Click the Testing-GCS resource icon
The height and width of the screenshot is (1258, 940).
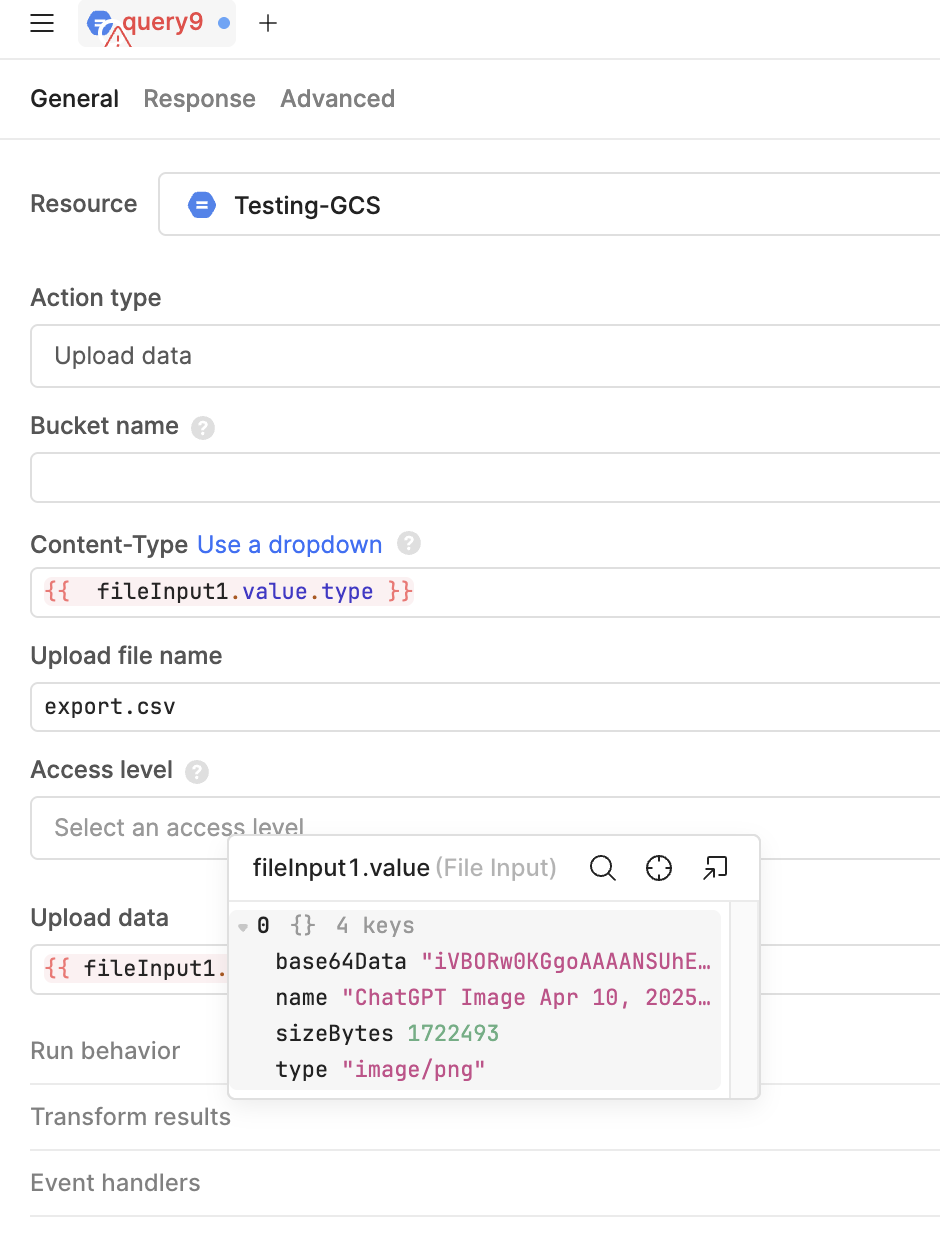click(x=202, y=206)
